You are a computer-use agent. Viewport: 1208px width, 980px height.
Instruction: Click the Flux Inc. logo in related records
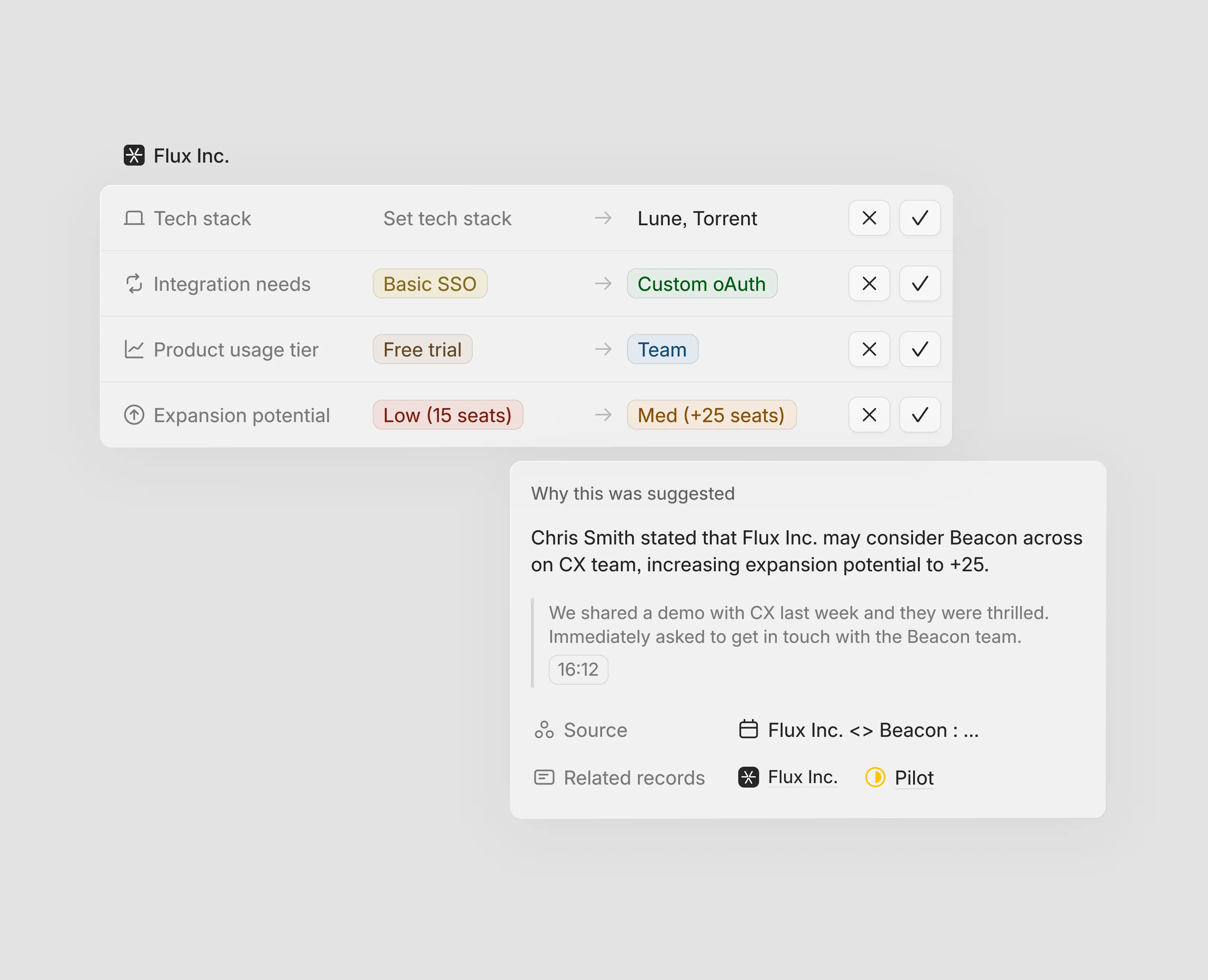(749, 778)
